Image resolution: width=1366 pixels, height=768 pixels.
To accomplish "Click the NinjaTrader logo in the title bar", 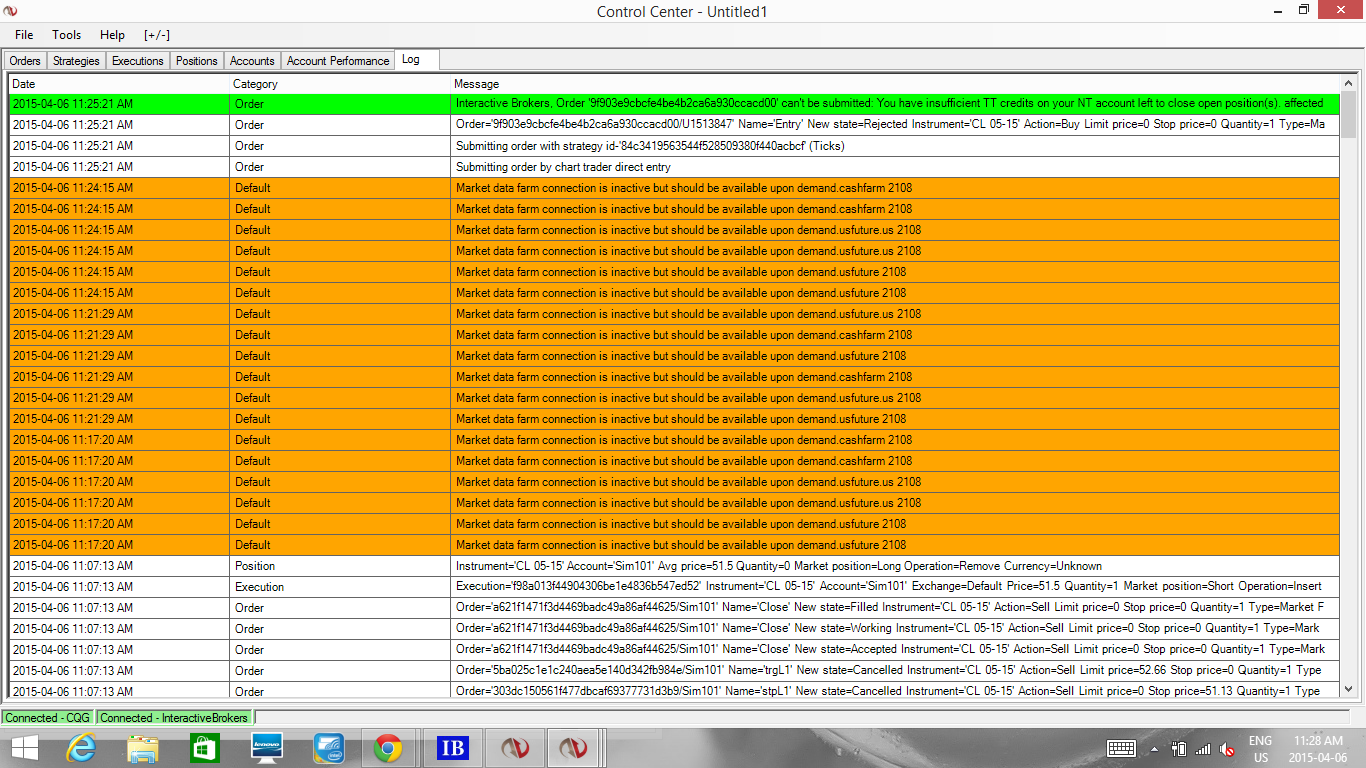I will pyautogui.click(x=11, y=11).
